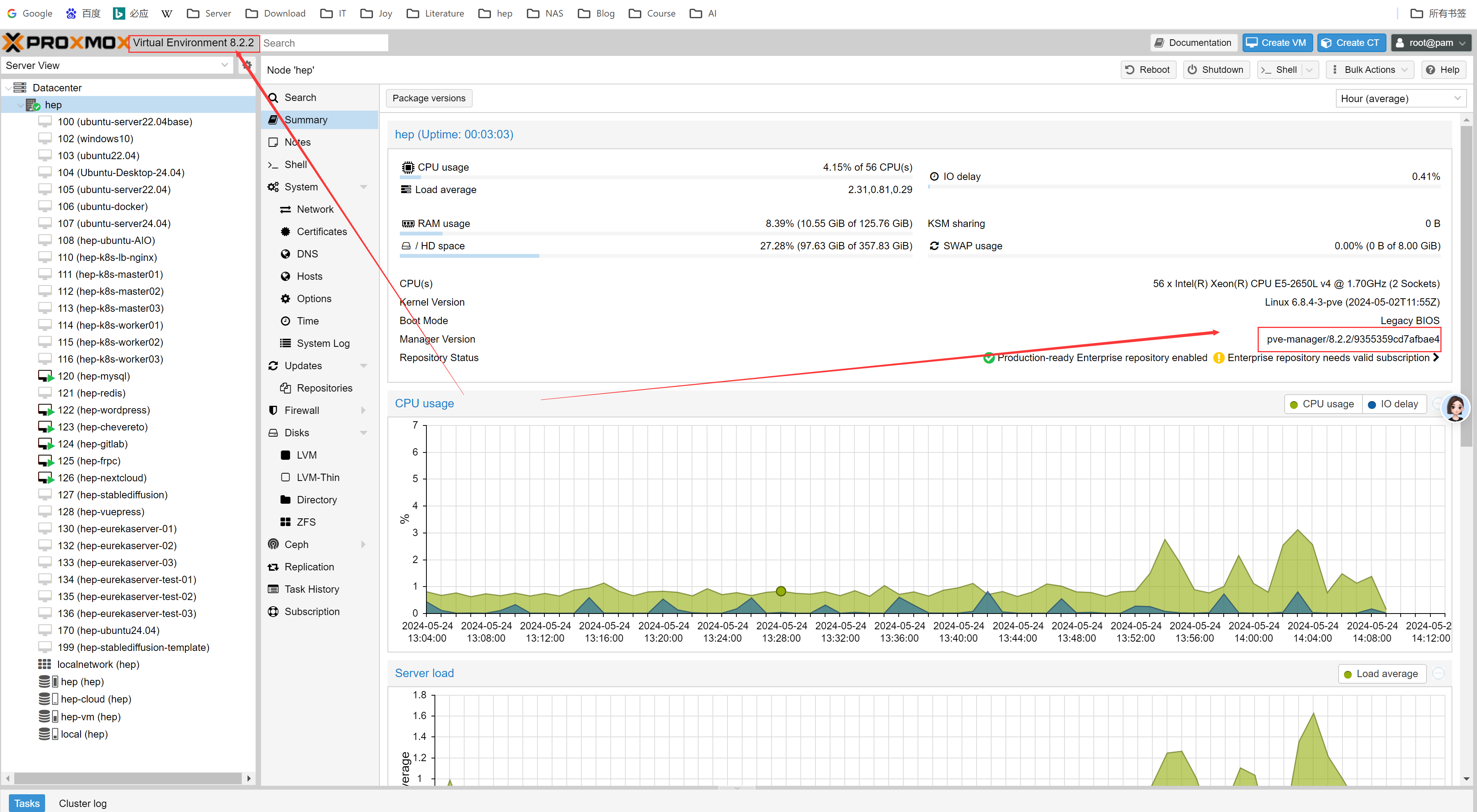The width and height of the screenshot is (1477, 812).
Task: Open Task History list icon
Action: (273, 589)
